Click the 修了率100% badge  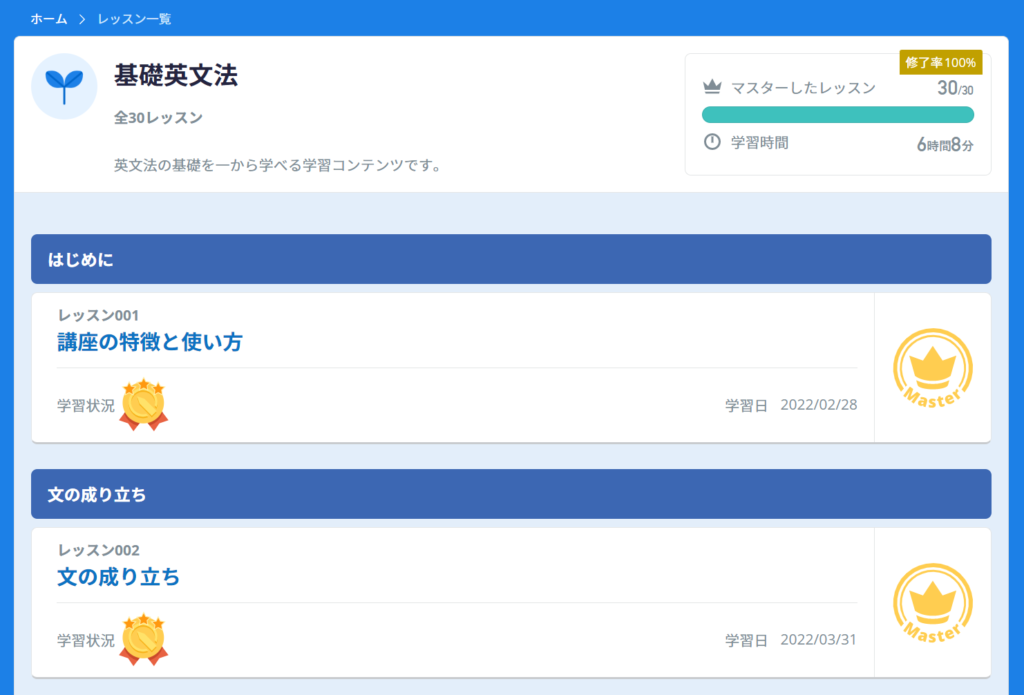click(x=940, y=62)
